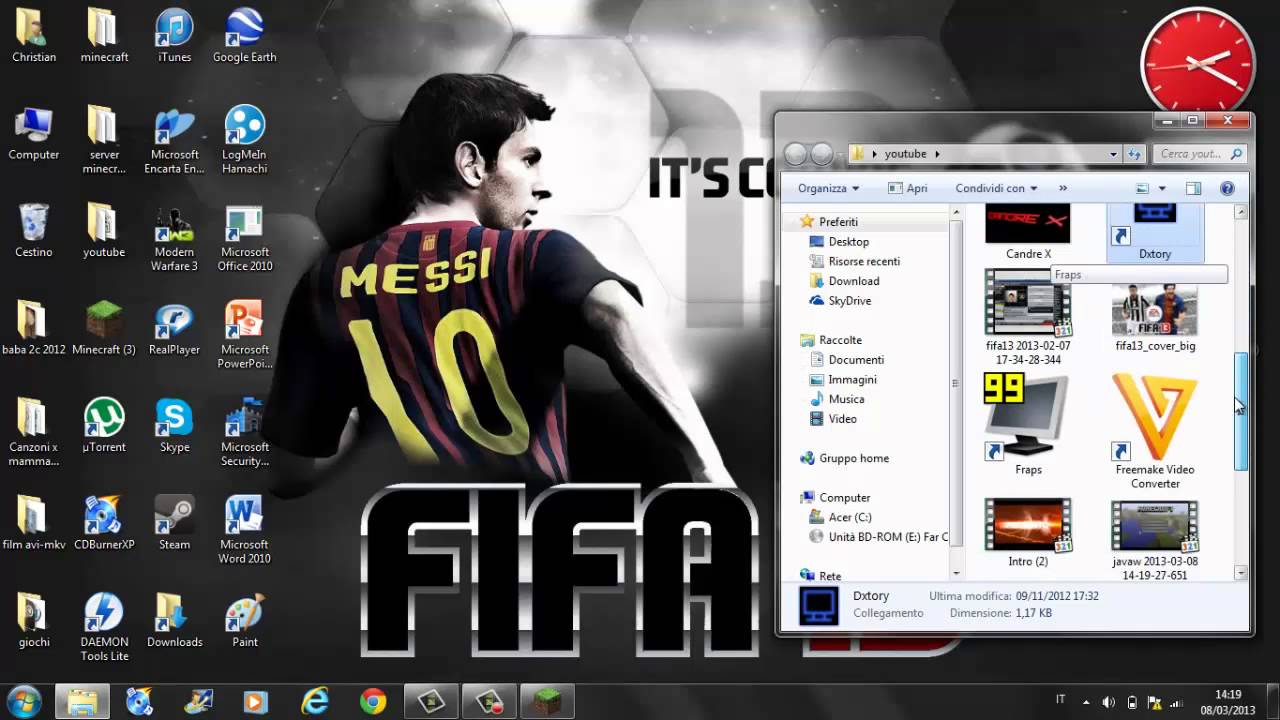Launch Microsoft Word 2010 desktop shortcut

(x=244, y=530)
